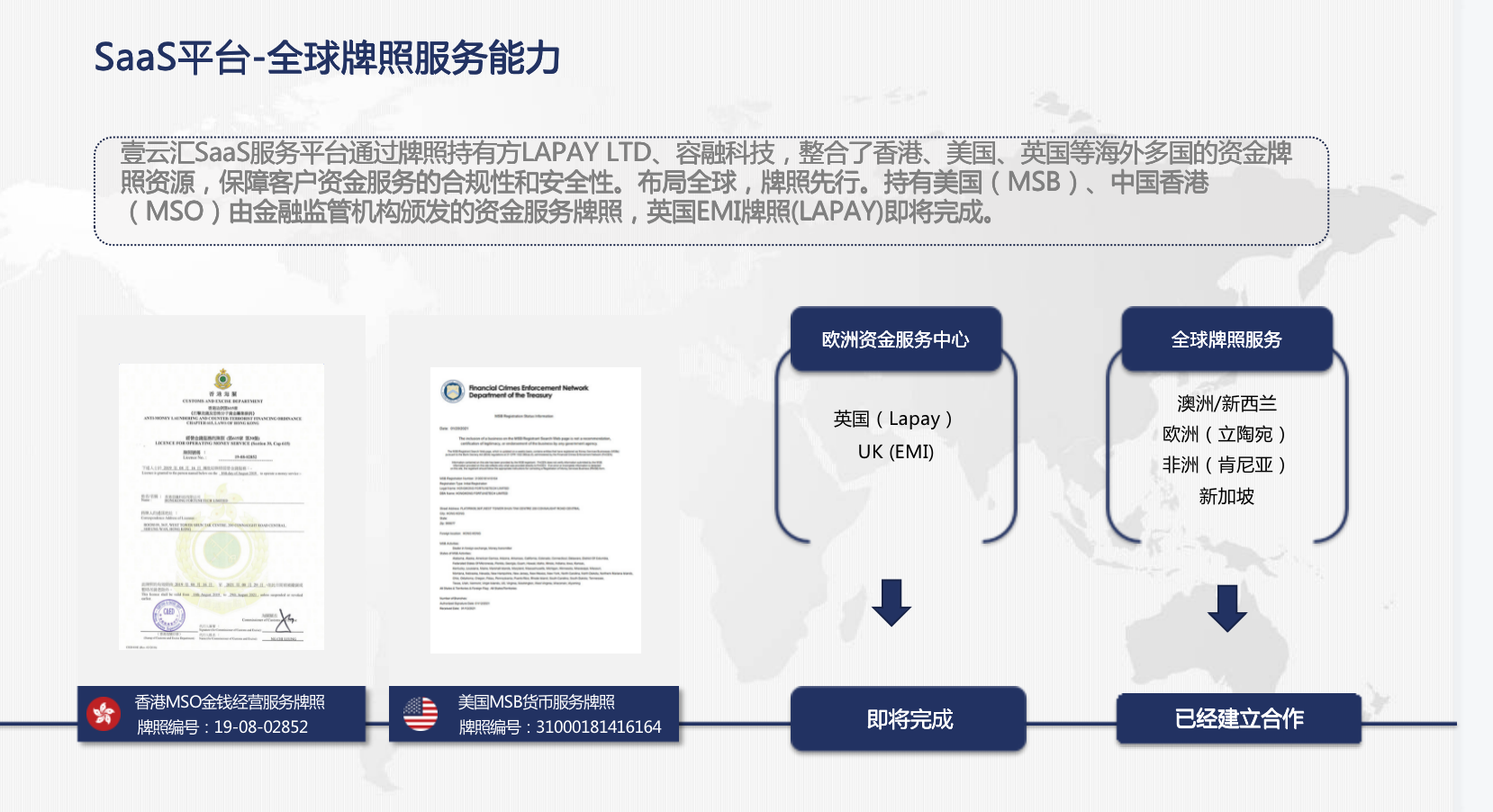Click the 已经建立合作 status box
This screenshot has height=812, width=1493.
coord(1239,718)
